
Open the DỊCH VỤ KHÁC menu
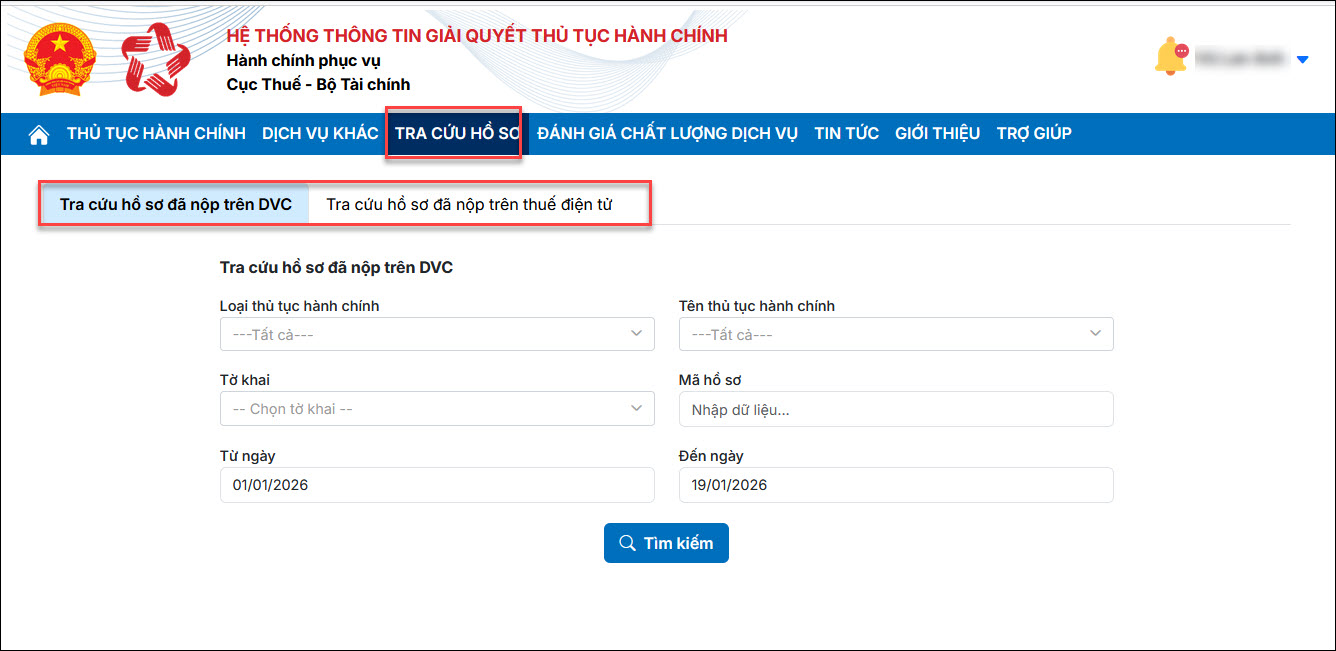[320, 134]
